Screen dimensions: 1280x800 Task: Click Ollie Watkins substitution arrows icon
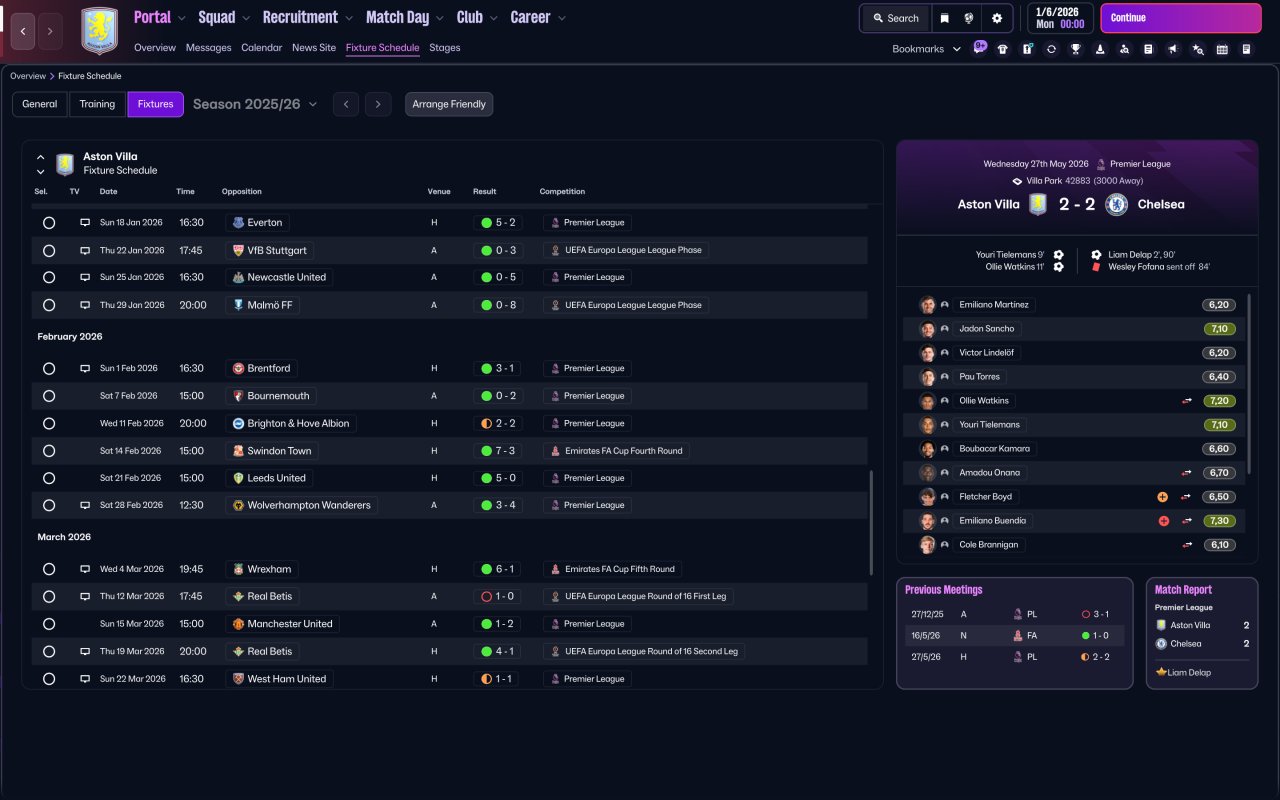[x=1187, y=401]
